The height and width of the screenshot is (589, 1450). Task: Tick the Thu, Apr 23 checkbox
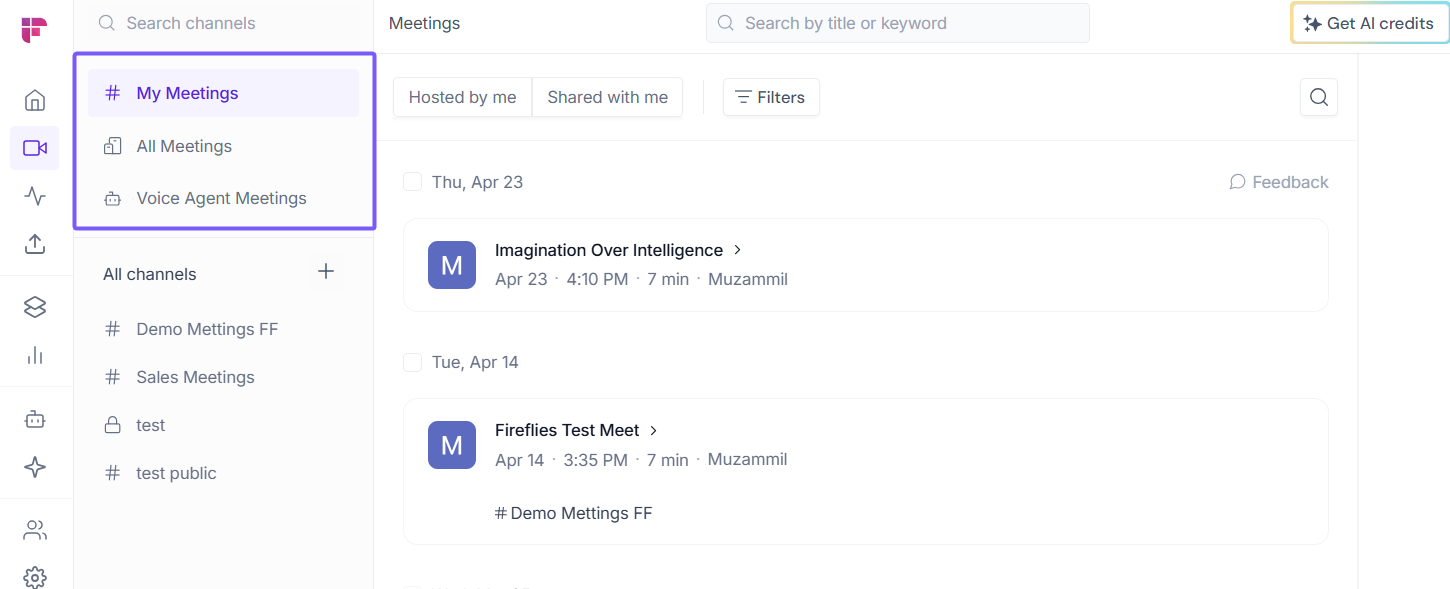[412, 182]
